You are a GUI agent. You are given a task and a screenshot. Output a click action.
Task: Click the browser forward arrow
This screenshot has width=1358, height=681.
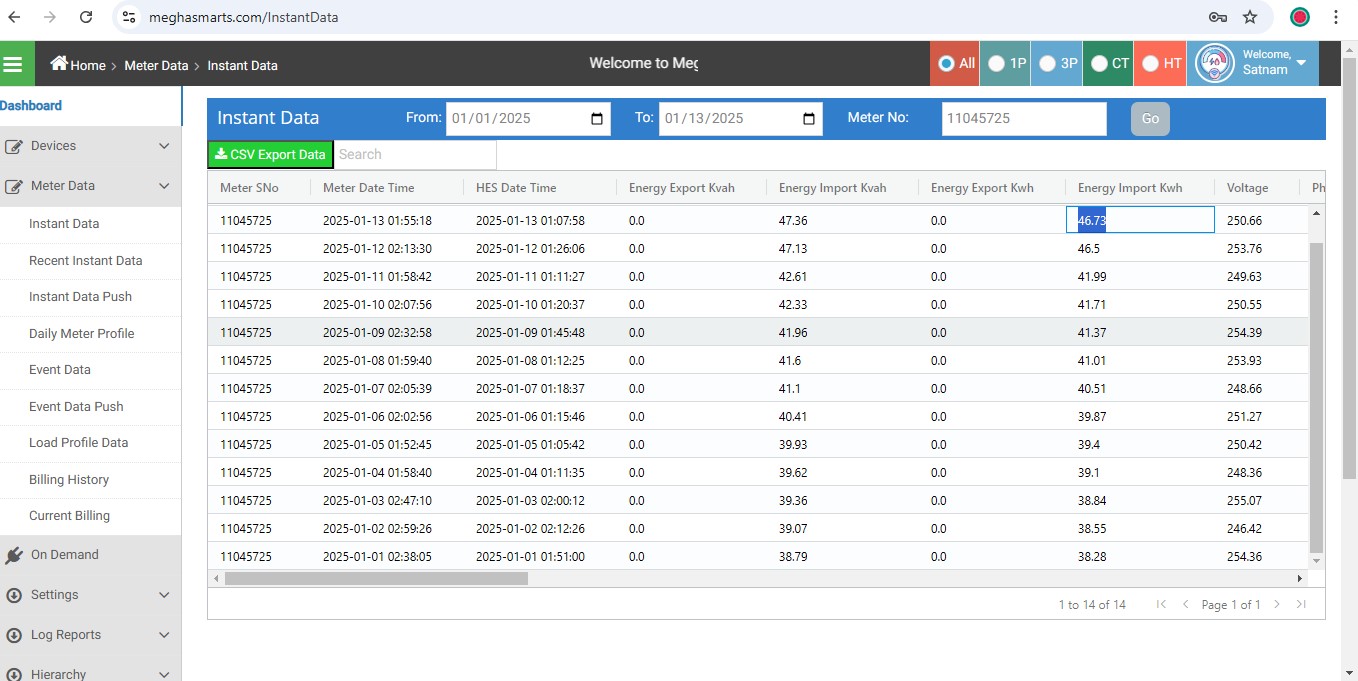point(50,17)
